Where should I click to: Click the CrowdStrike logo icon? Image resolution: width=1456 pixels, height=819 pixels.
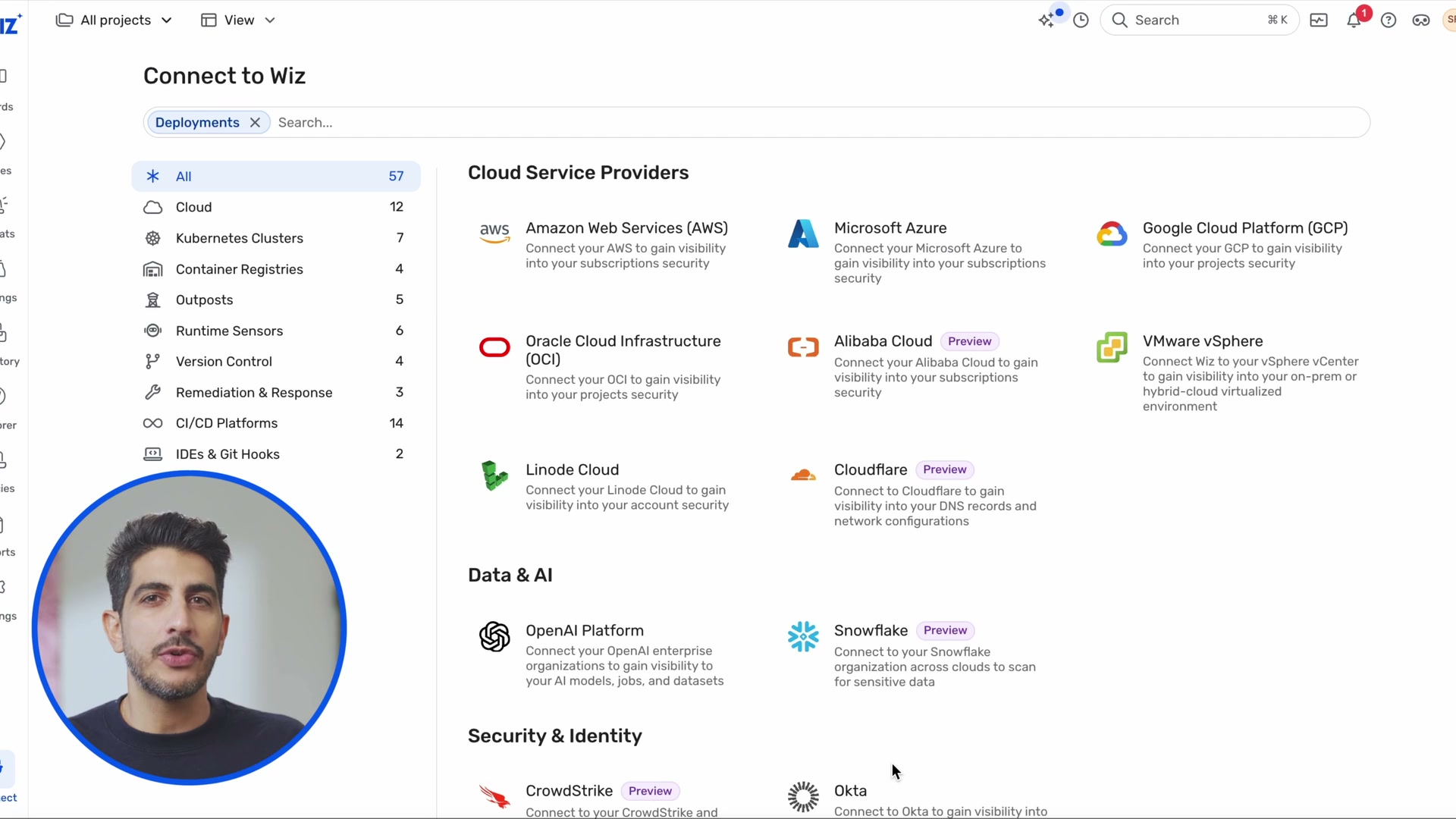tap(494, 796)
